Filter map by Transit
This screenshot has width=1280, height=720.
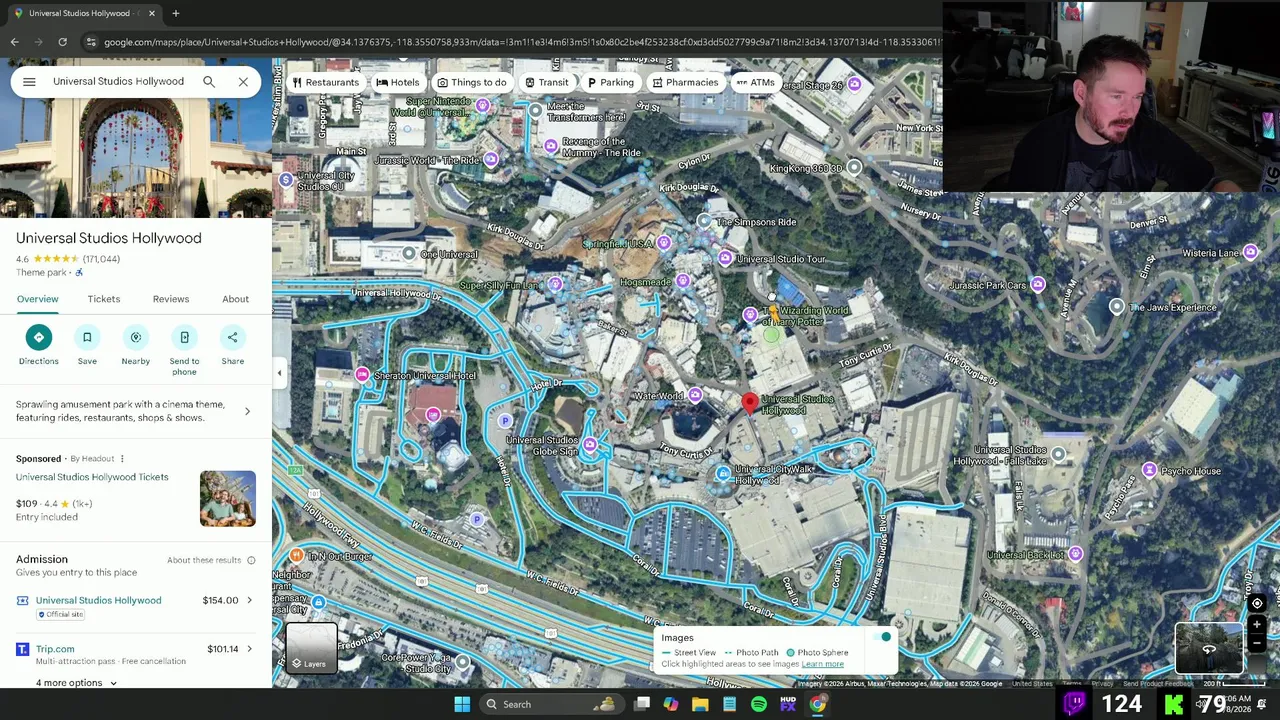tap(546, 82)
